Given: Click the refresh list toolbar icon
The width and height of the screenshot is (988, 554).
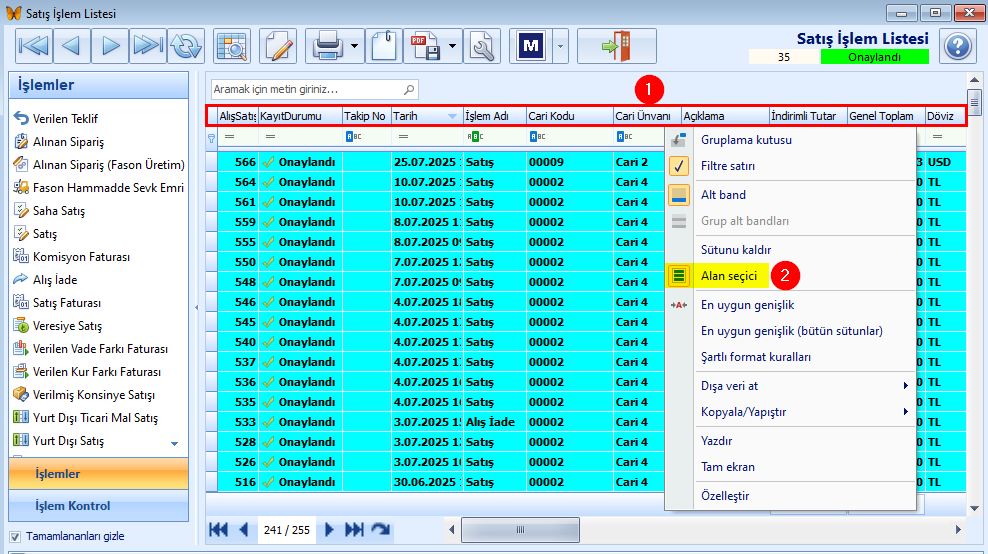Looking at the screenshot, I should 185,46.
